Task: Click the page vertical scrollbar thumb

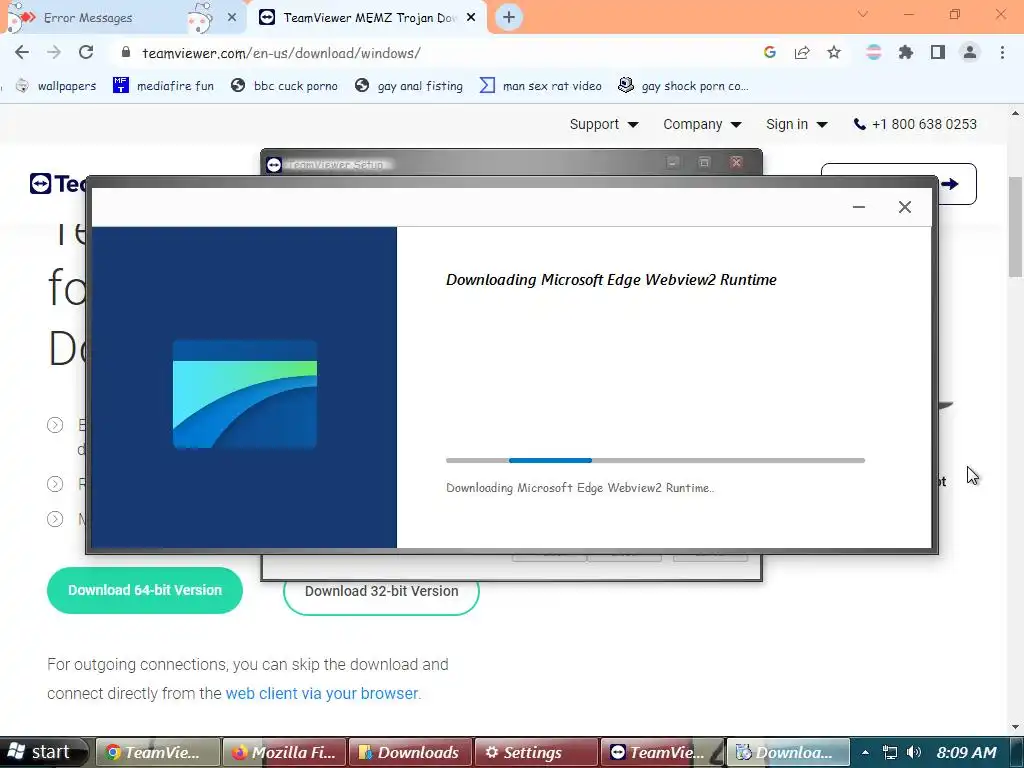Action: (1015, 227)
